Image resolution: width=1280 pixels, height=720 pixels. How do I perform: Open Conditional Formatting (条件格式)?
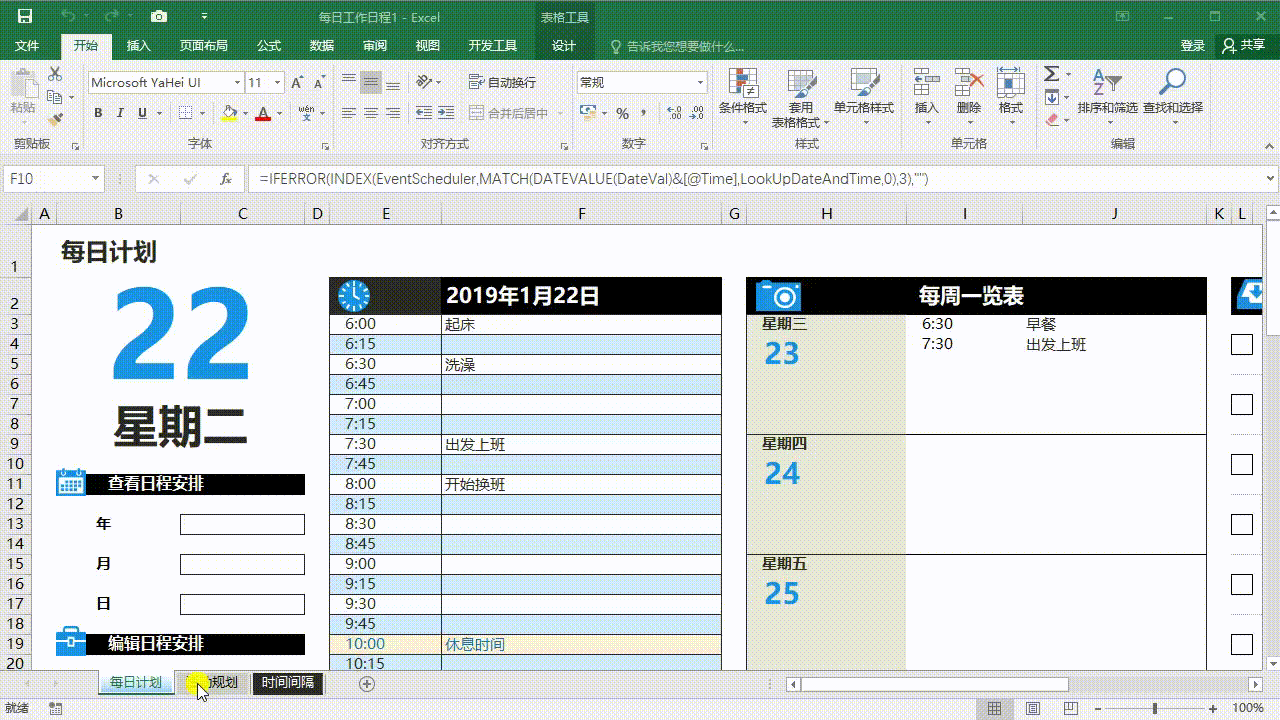click(743, 98)
